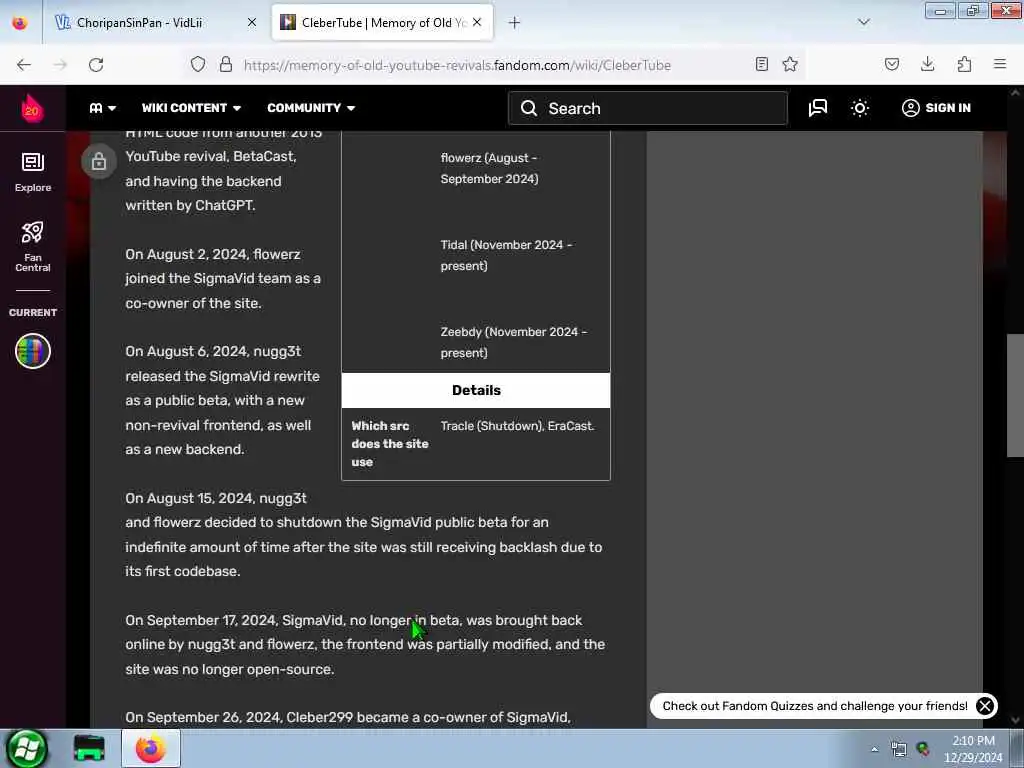This screenshot has height=768, width=1024.
Task: Open Save to Pocket icon
Action: [x=892, y=64]
